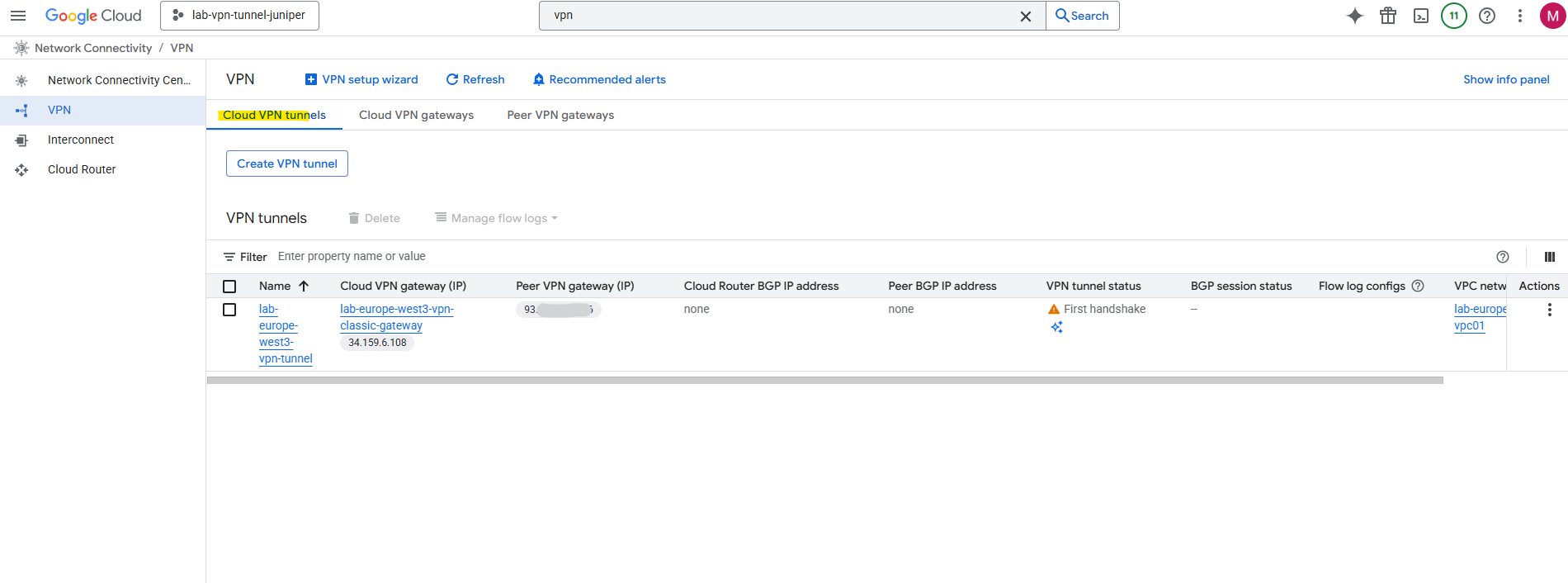Open the VPC network link in the tunnel row
The image size is (1568, 583).
(1480, 317)
